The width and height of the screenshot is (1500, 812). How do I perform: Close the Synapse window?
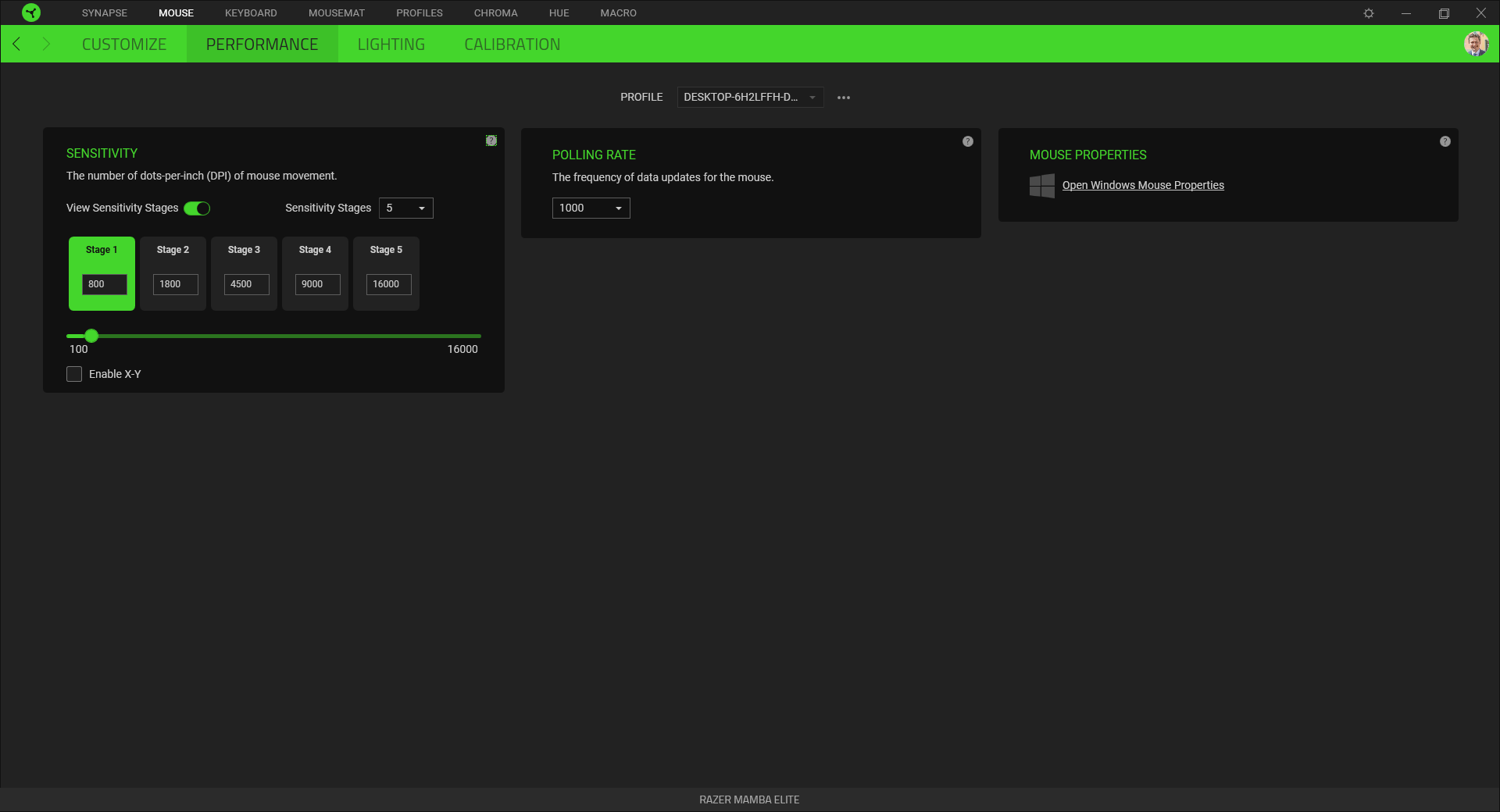click(1481, 13)
